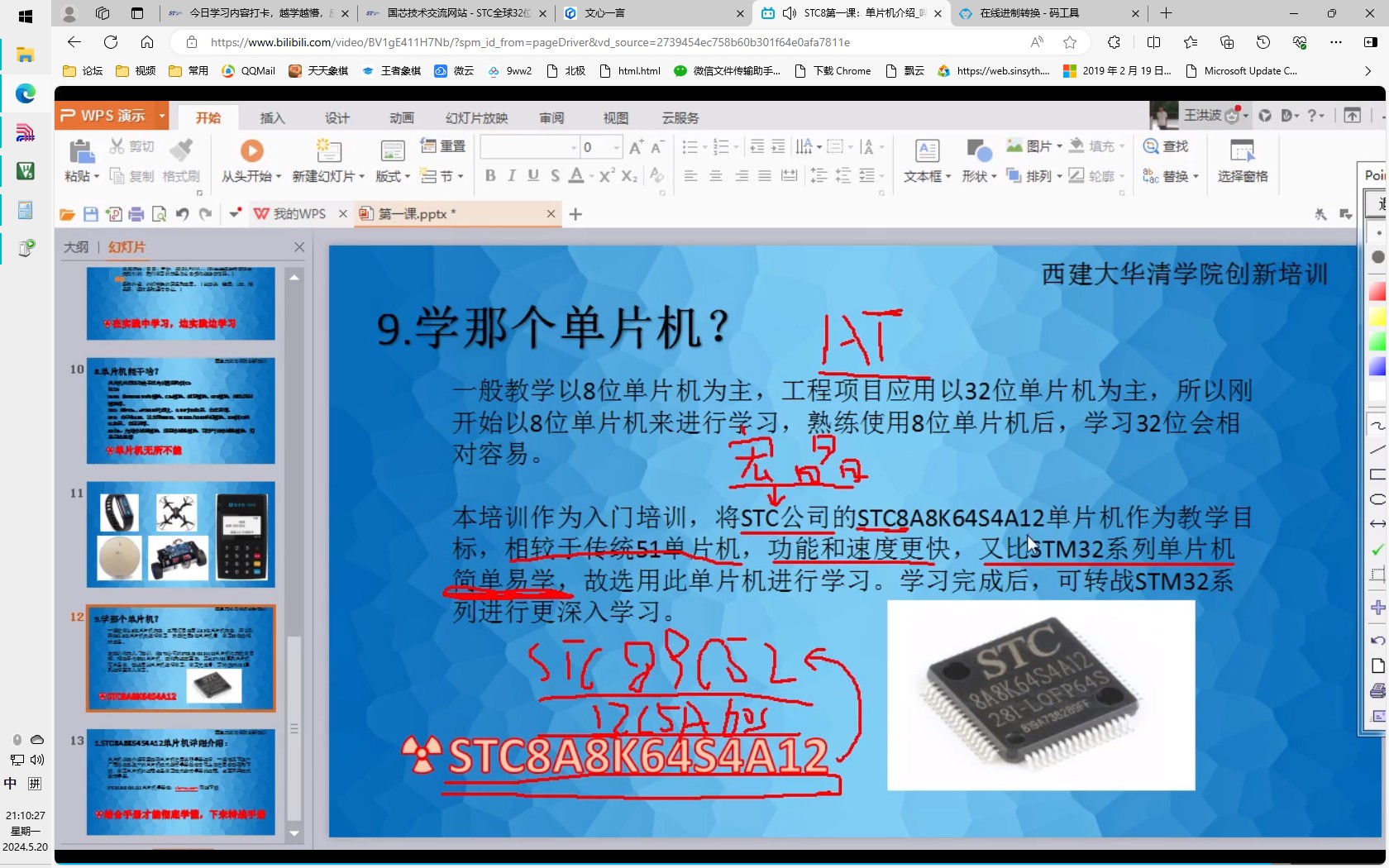Add a new WPS document tab
Screen dimensions: 1389x868
(575, 214)
